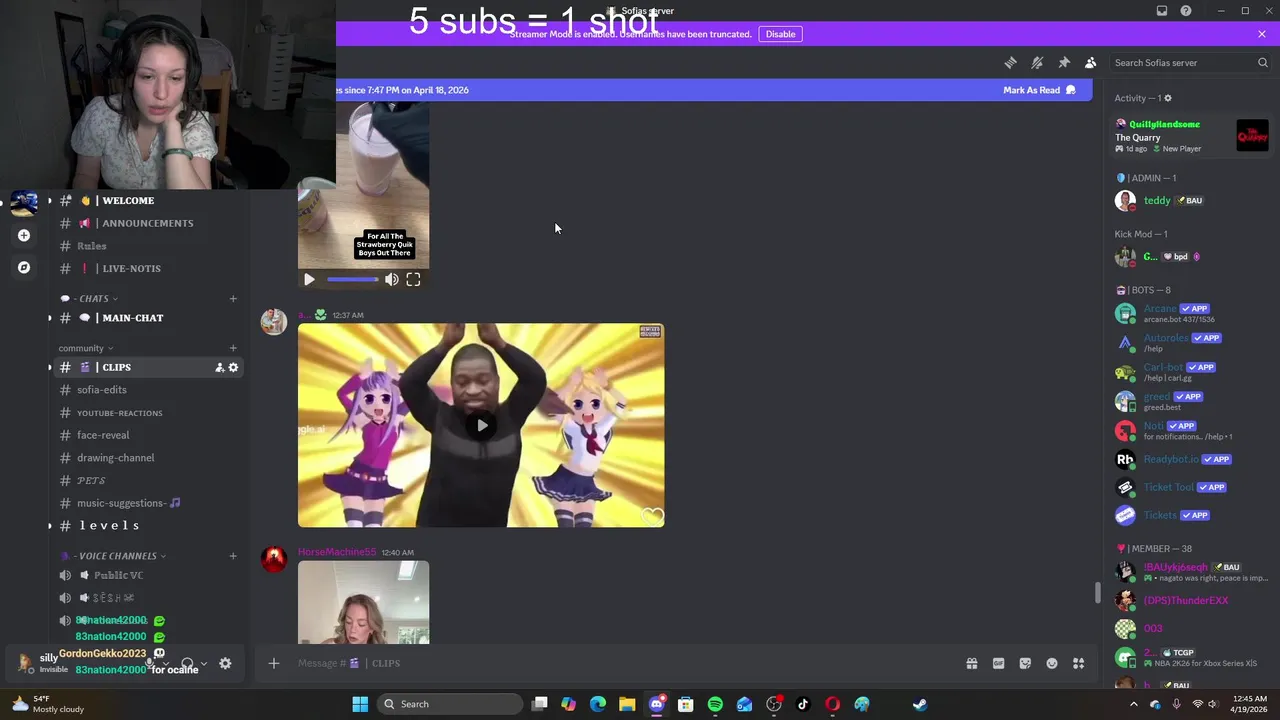1280x720 pixels.
Task: Enter fullscreen on the strawberry Quik video
Action: pos(413,280)
